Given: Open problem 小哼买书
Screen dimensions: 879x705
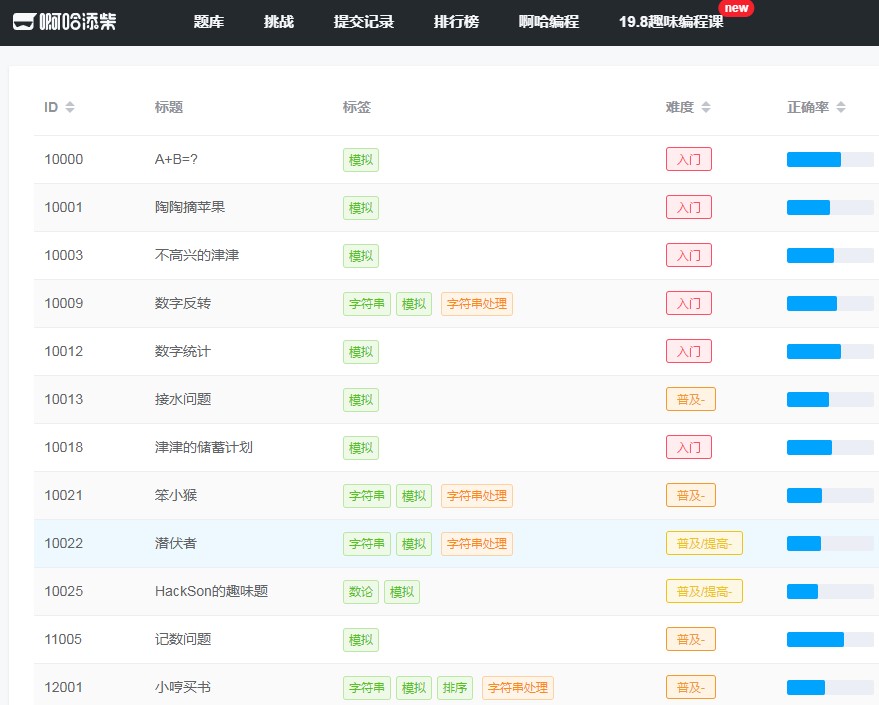Looking at the screenshot, I should (183, 688).
